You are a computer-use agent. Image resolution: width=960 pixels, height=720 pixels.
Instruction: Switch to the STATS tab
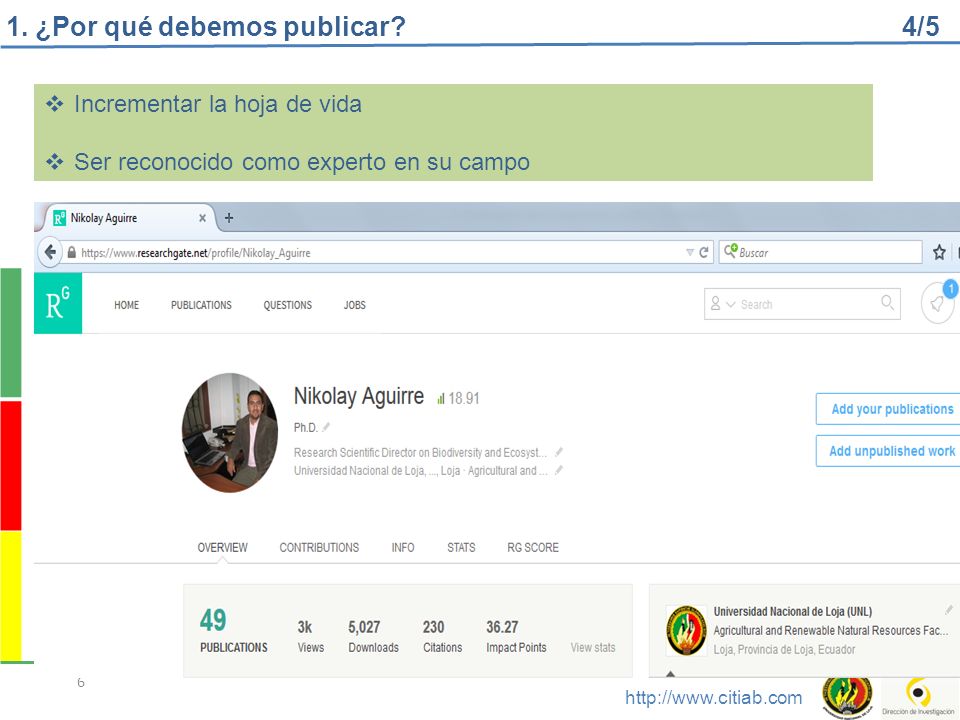(x=461, y=547)
